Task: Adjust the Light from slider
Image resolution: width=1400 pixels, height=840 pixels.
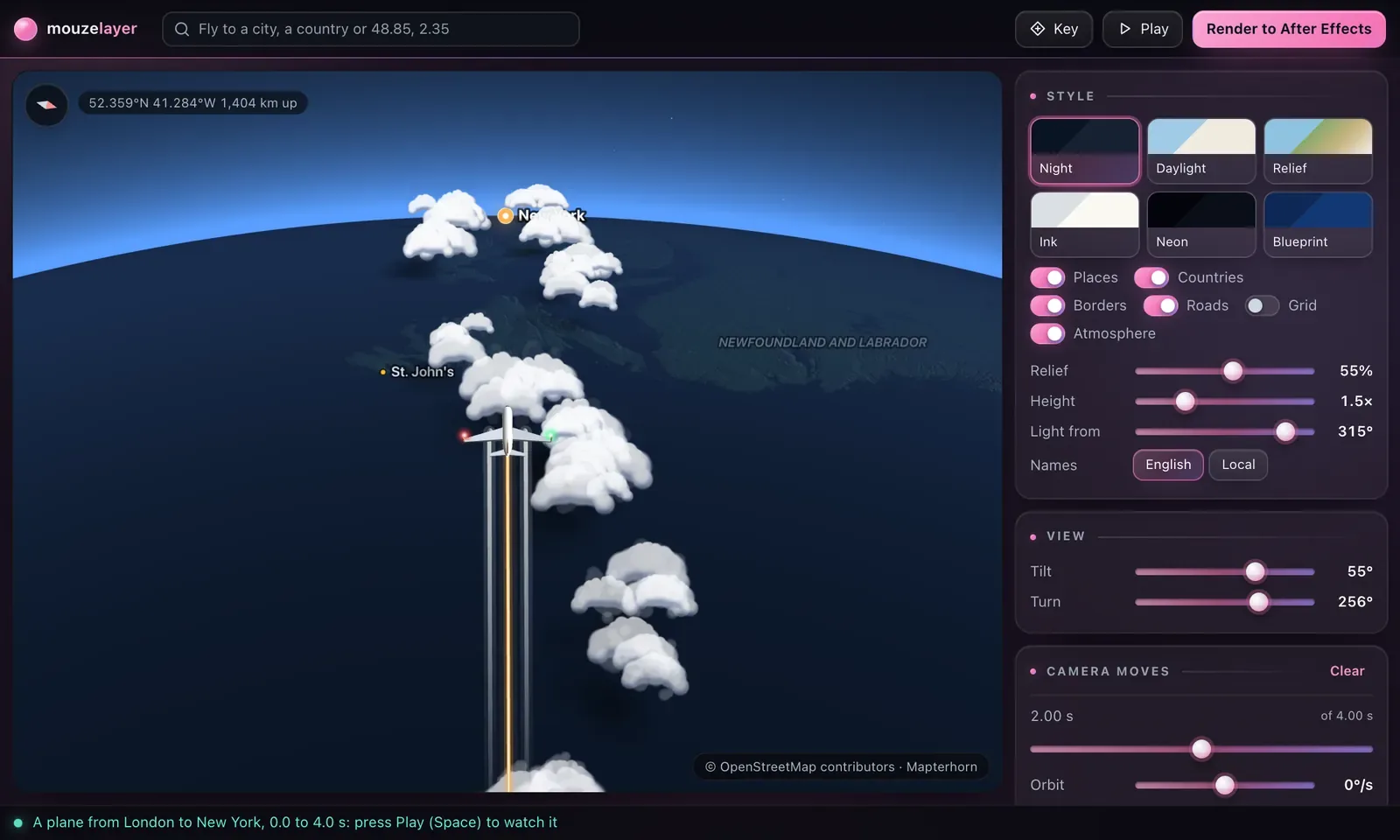Action: click(x=1225, y=431)
